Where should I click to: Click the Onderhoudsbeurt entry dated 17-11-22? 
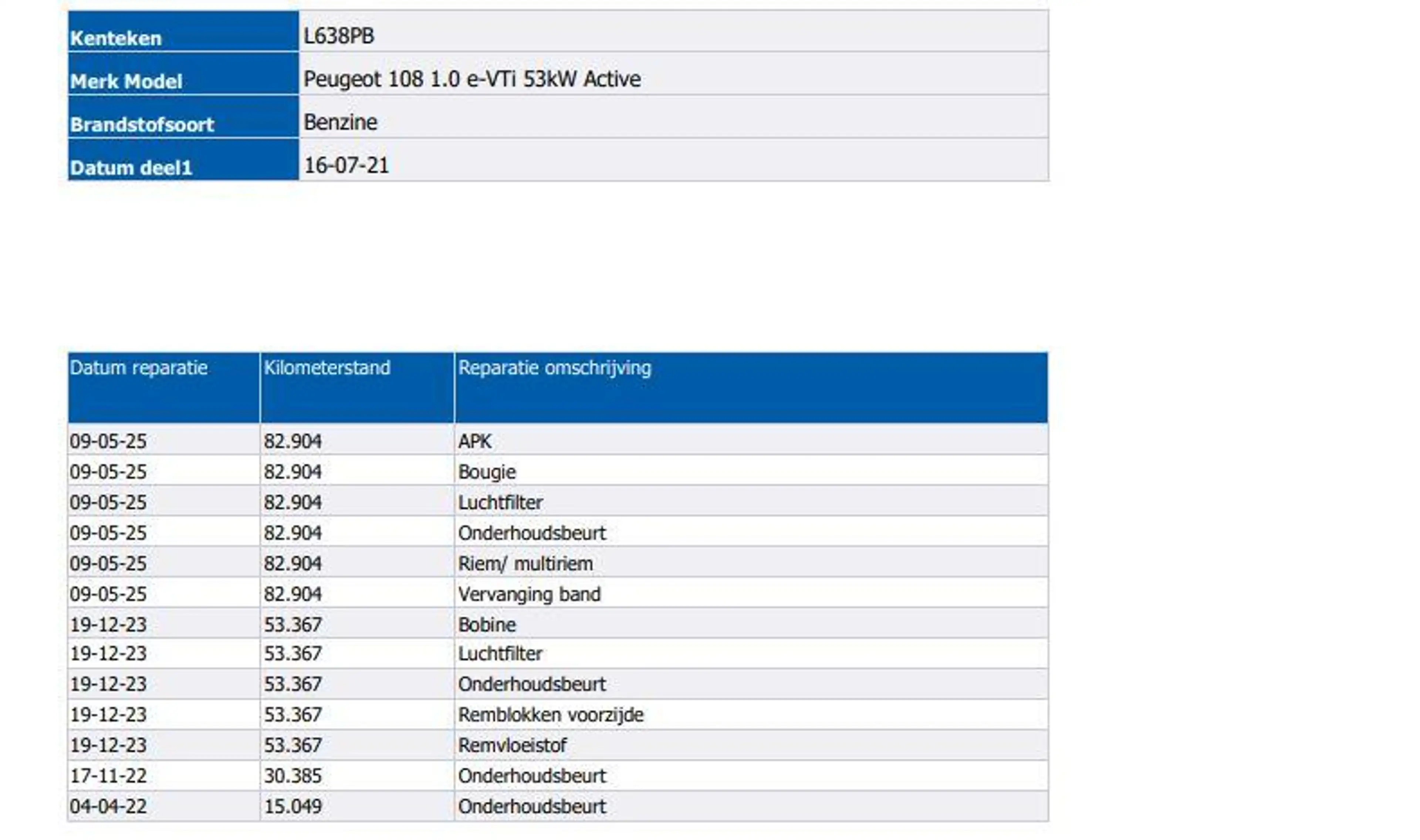tap(531, 775)
